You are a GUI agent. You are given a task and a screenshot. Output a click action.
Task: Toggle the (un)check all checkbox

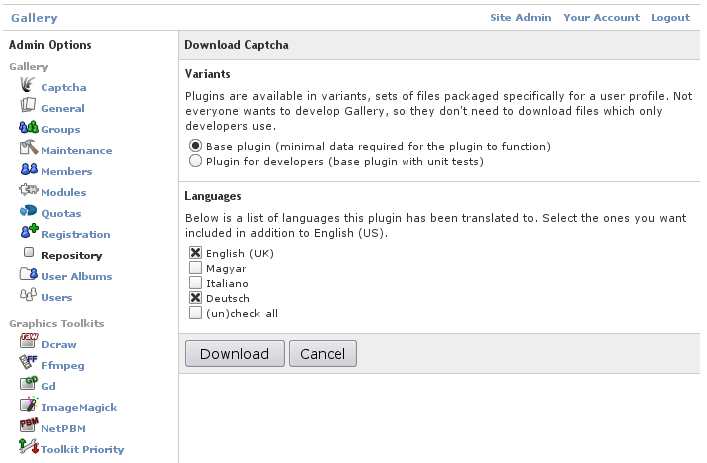pyautogui.click(x=195, y=313)
